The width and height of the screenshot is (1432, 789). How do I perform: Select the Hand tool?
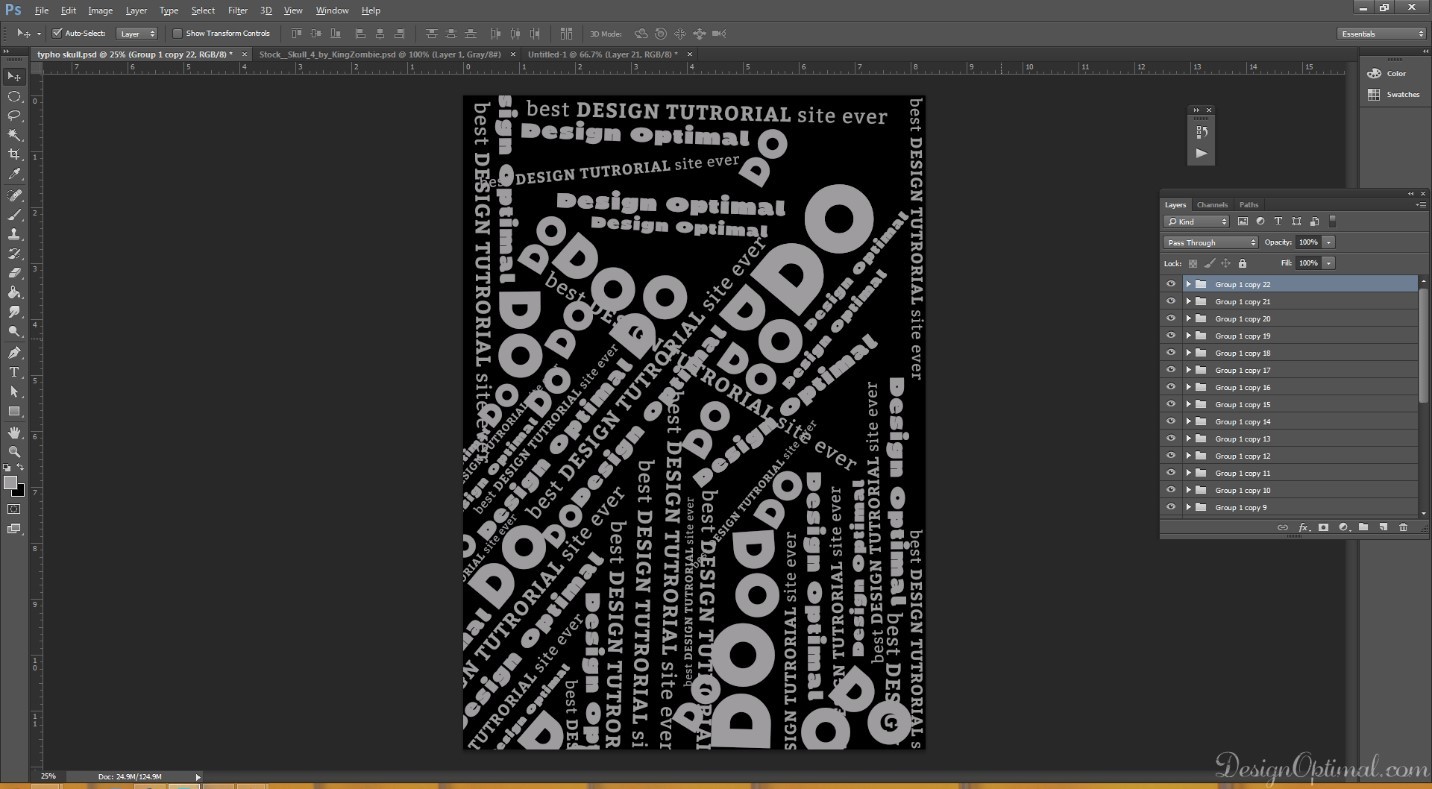pyautogui.click(x=14, y=432)
